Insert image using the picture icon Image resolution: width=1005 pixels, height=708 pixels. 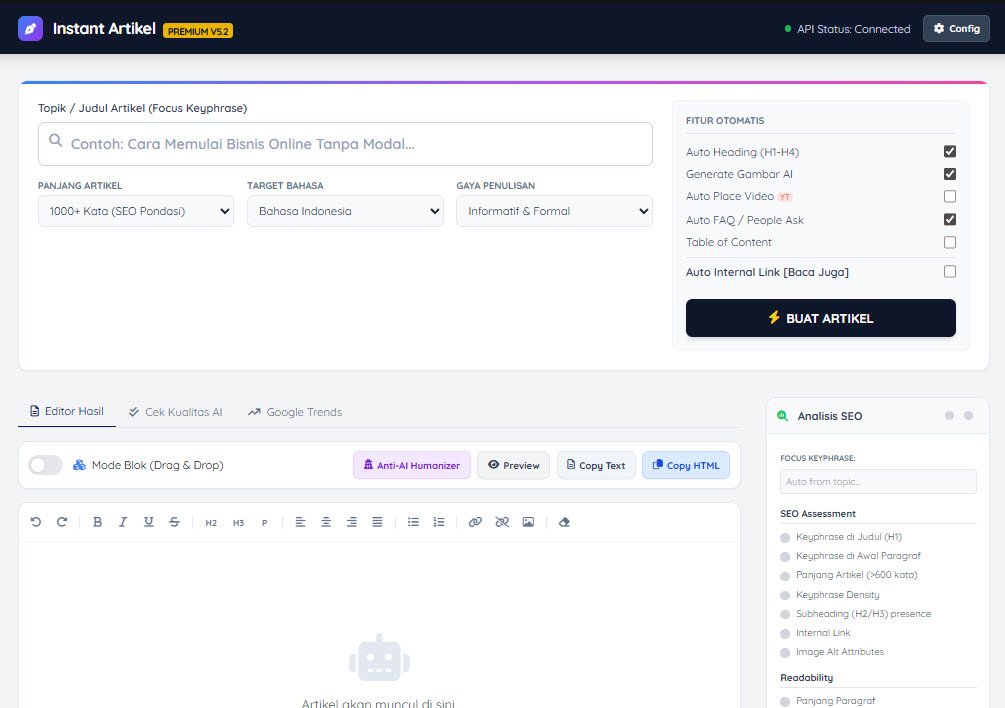[528, 522]
